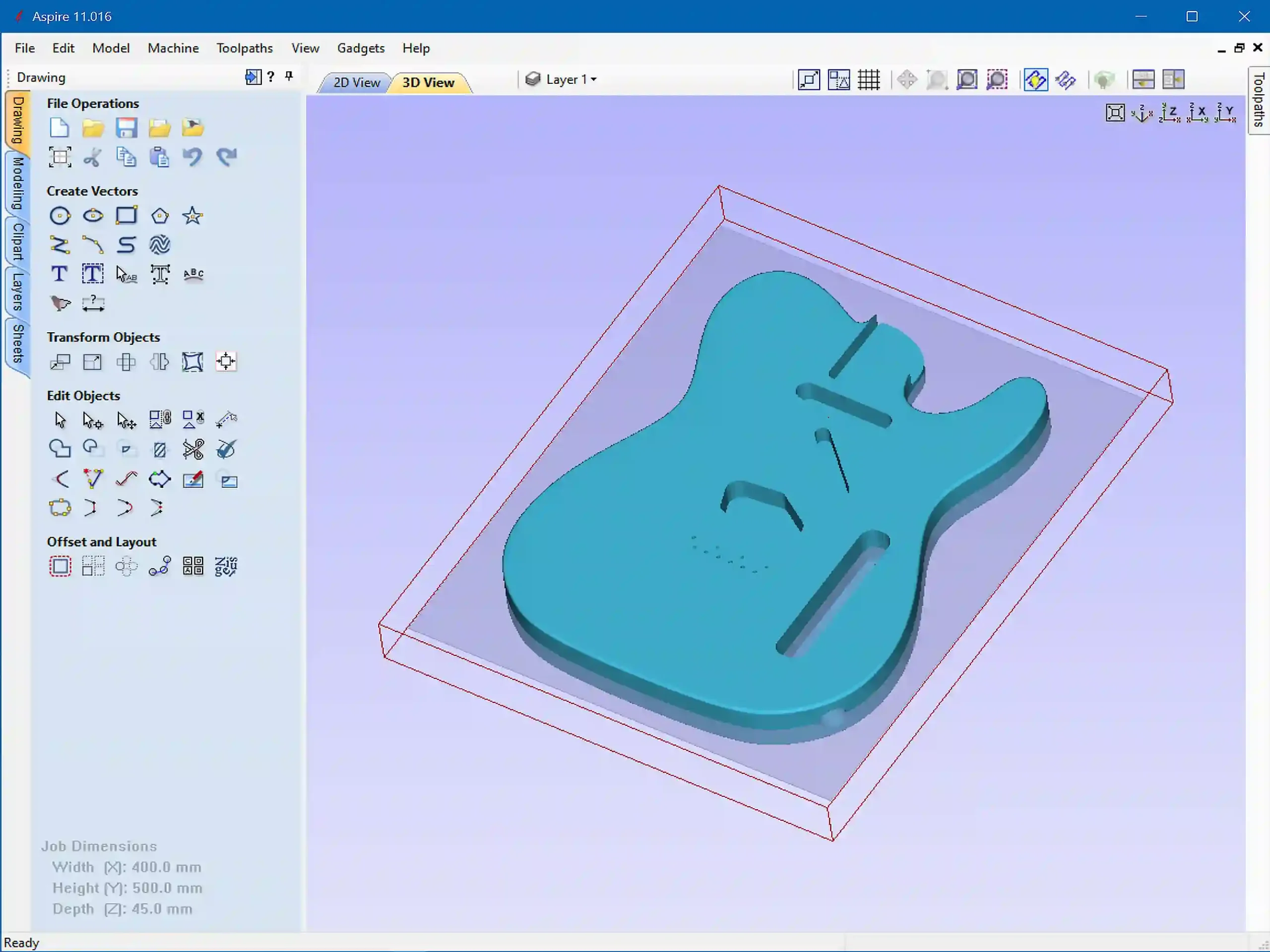
Task: Open the Toolpaths menu
Action: 245,48
